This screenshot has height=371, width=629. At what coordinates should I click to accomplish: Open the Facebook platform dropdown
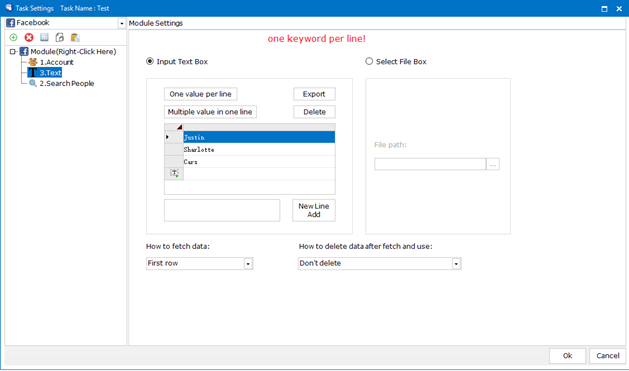click(x=122, y=23)
